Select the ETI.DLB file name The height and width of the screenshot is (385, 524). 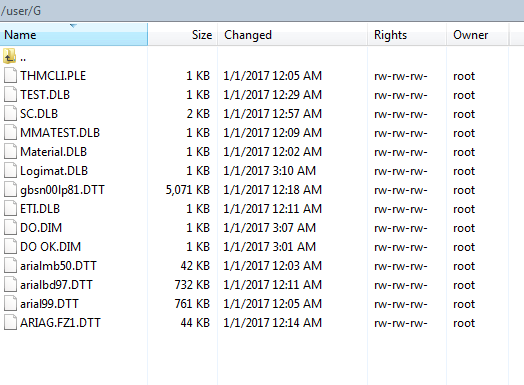[40, 209]
